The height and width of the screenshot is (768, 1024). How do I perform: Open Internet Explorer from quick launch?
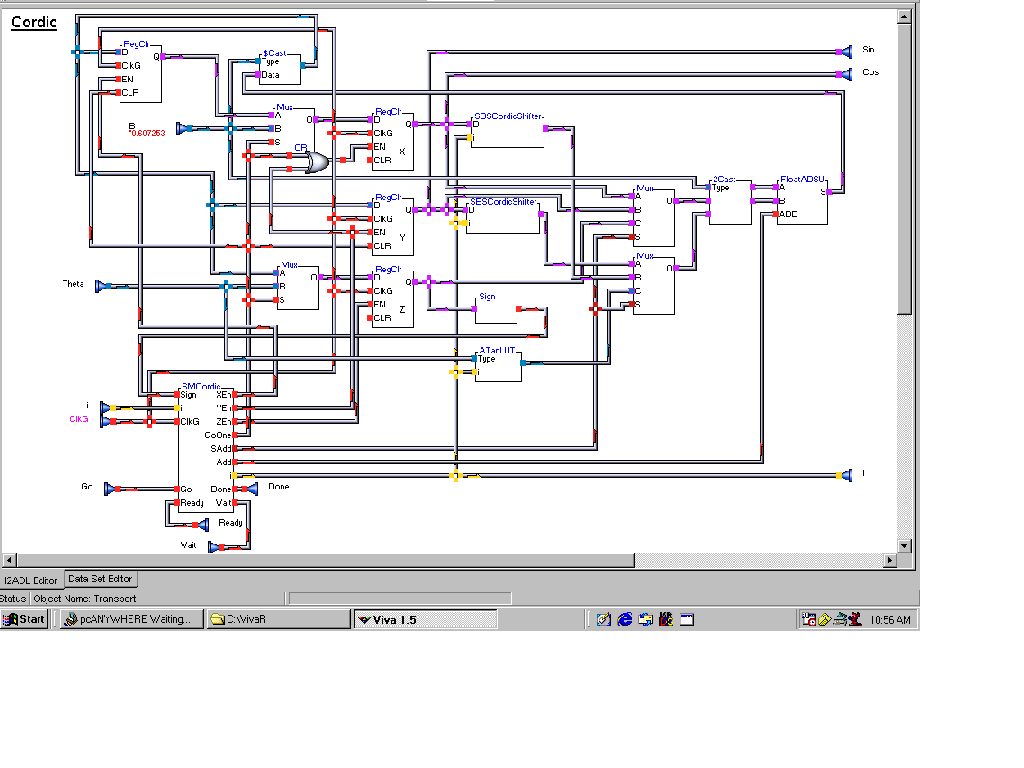click(625, 620)
